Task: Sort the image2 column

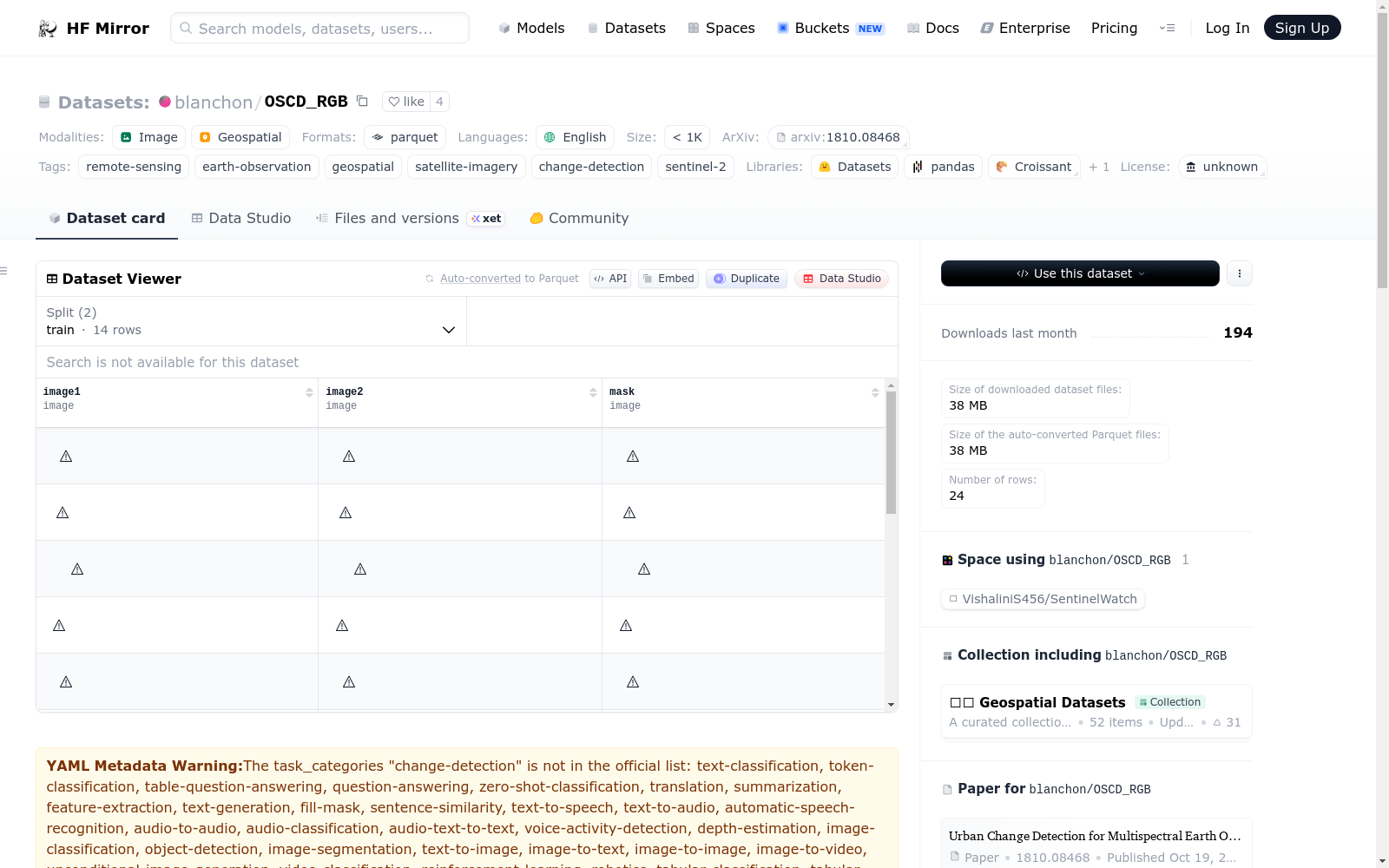Action: (x=593, y=392)
